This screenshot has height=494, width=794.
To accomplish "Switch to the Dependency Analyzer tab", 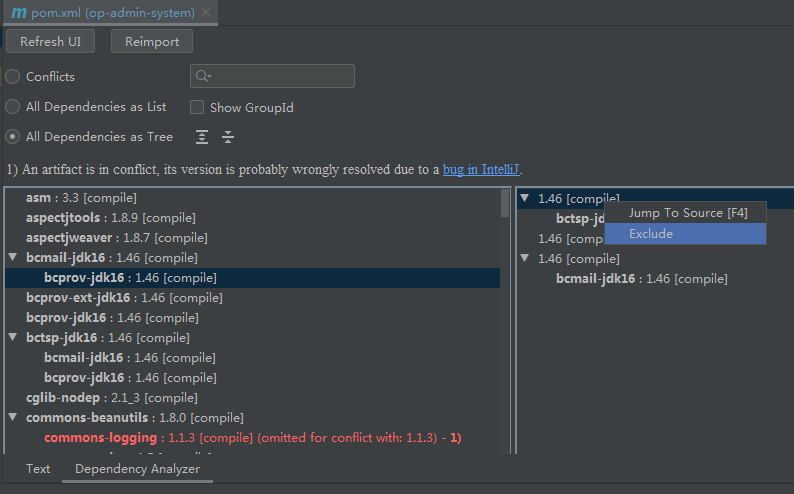I will (x=137, y=469).
